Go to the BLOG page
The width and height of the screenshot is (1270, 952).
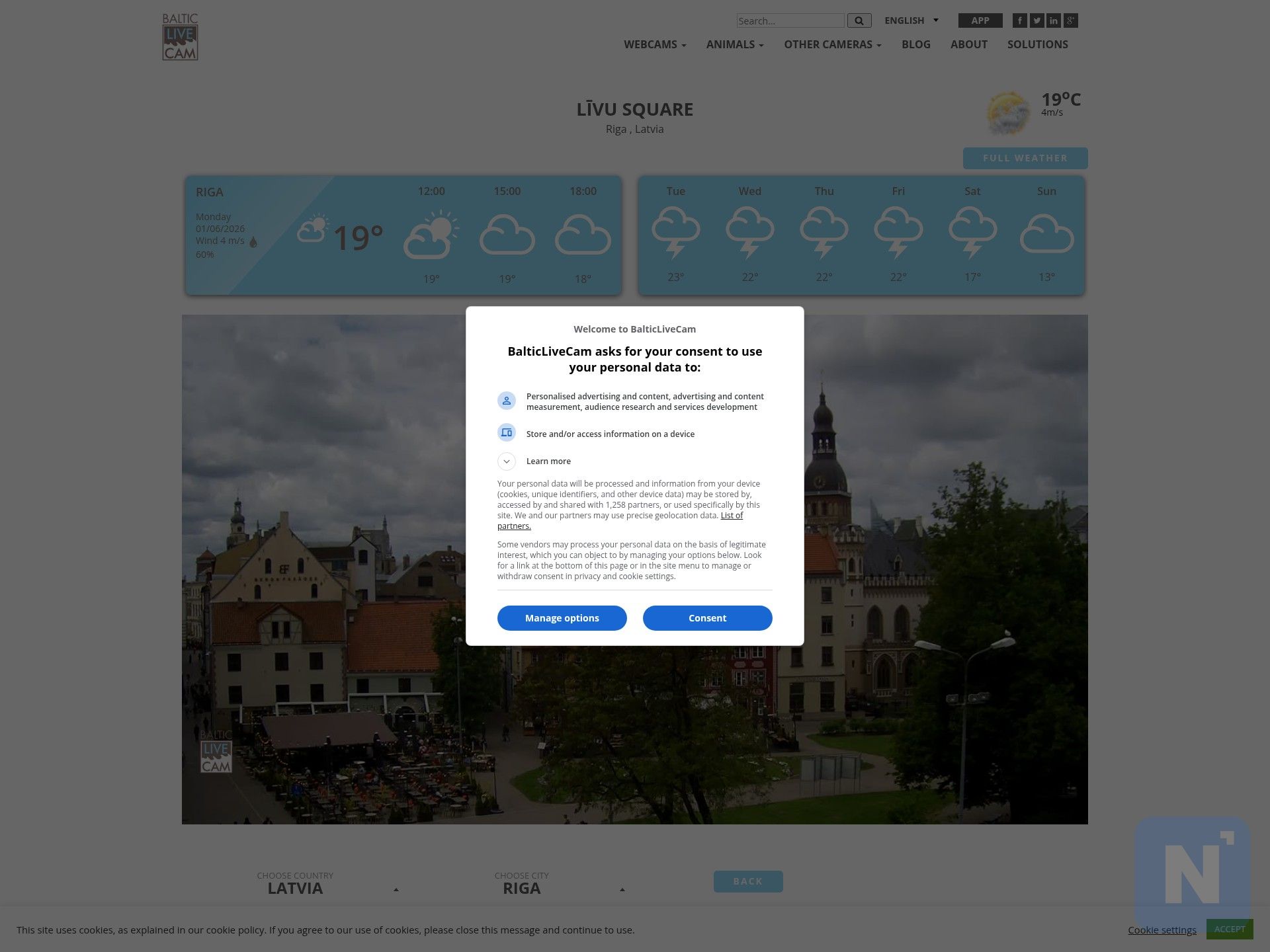click(916, 44)
